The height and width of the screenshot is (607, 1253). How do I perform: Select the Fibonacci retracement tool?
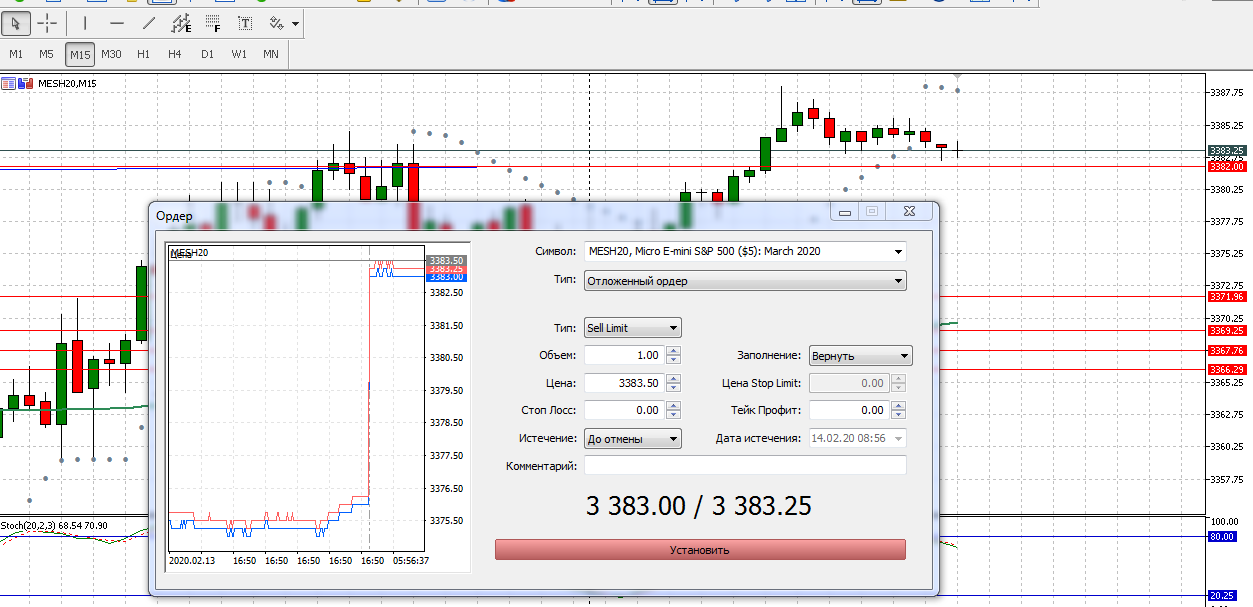(x=213, y=22)
